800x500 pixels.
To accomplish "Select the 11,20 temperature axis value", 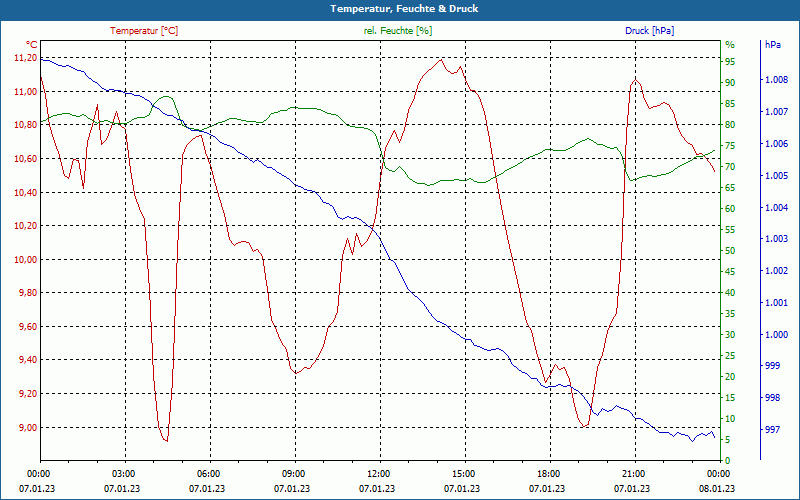I will [x=26, y=58].
